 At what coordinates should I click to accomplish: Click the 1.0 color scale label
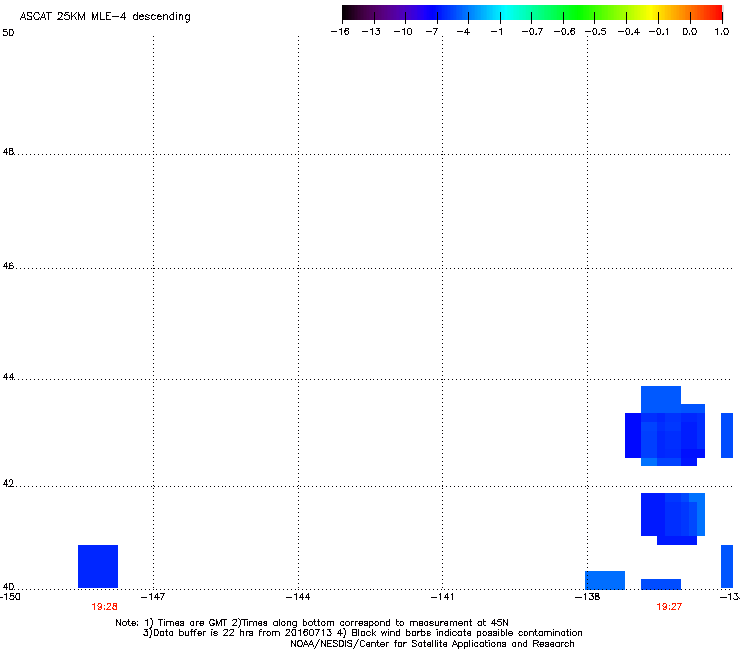722,32
